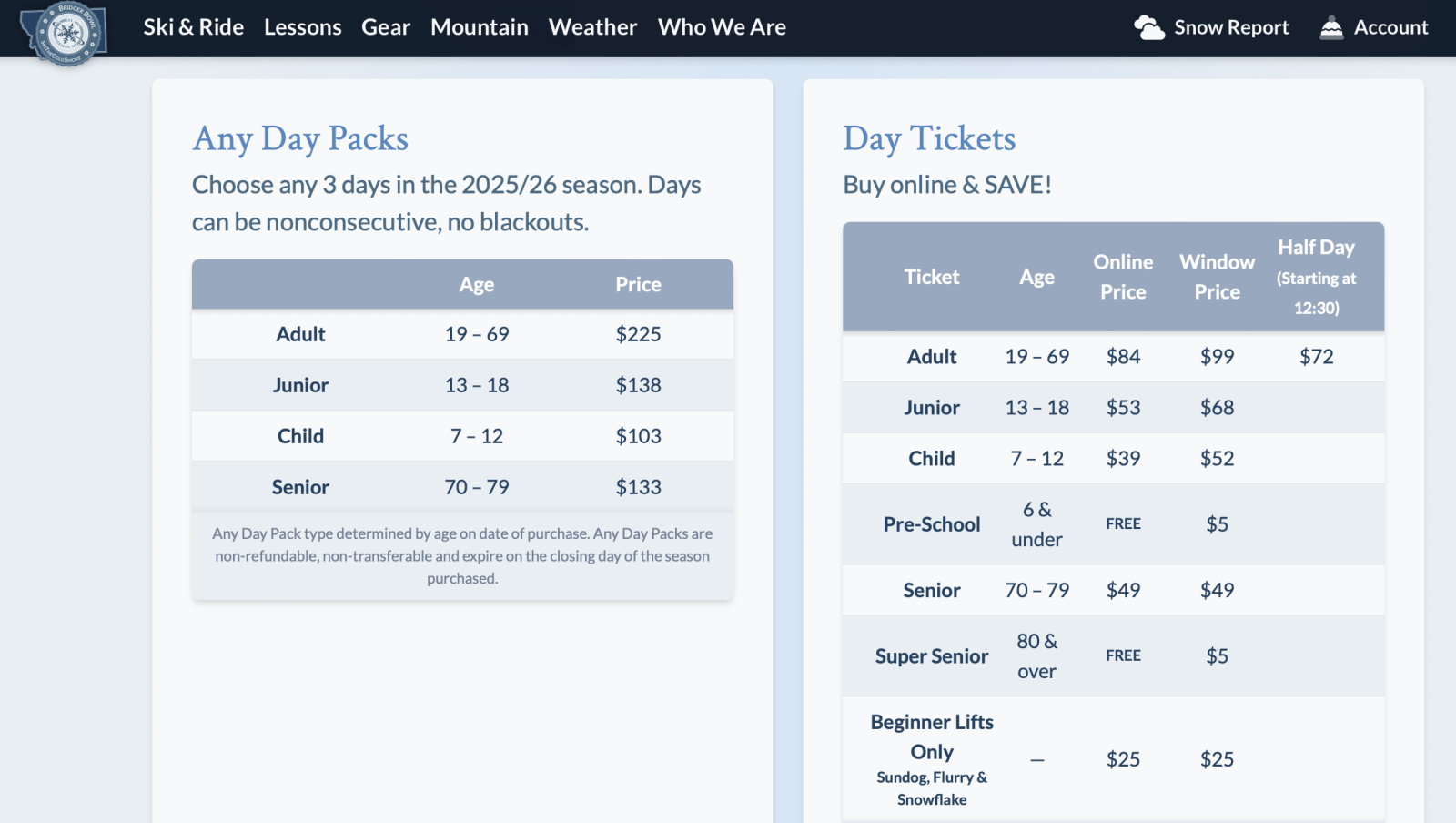Click the Snow Report link
The height and width of the screenshot is (823, 1456).
[x=1231, y=26]
